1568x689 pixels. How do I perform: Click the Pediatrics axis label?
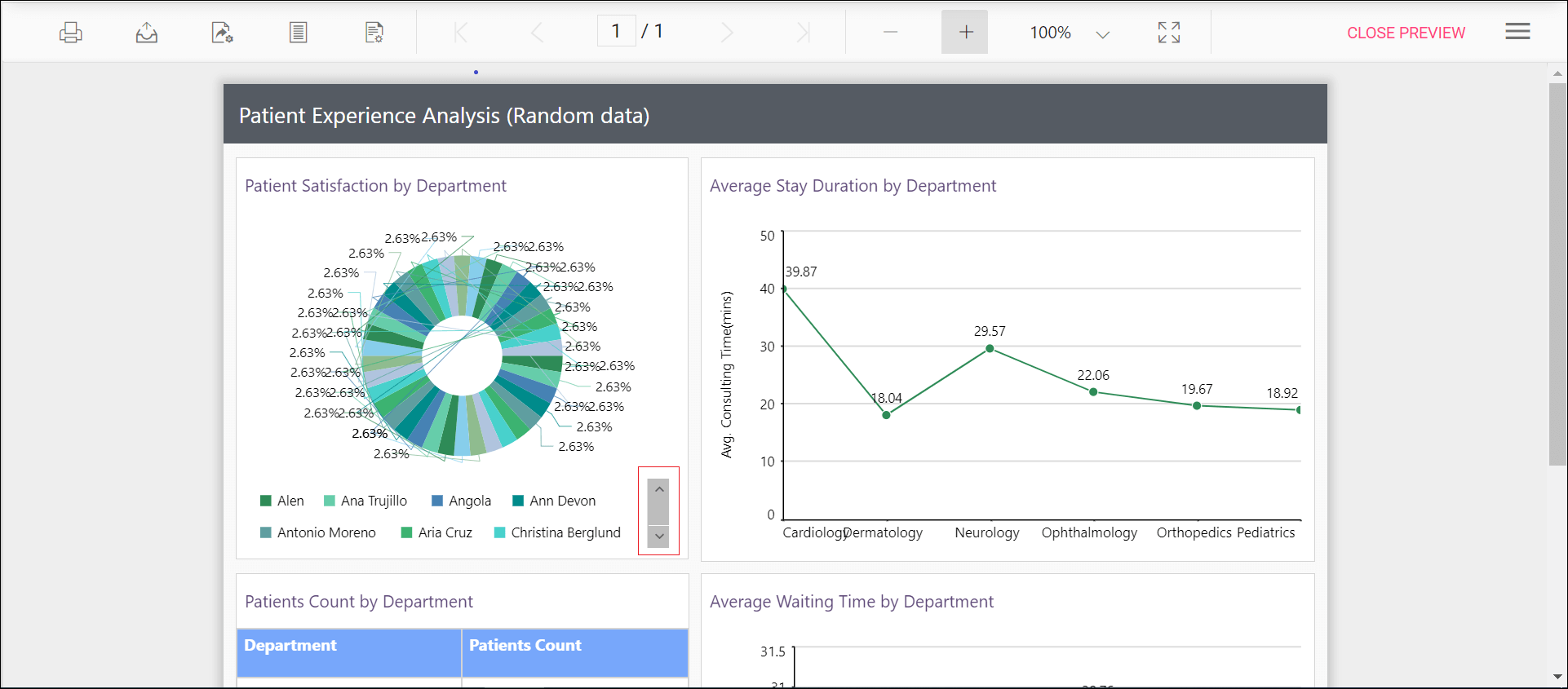click(1265, 532)
